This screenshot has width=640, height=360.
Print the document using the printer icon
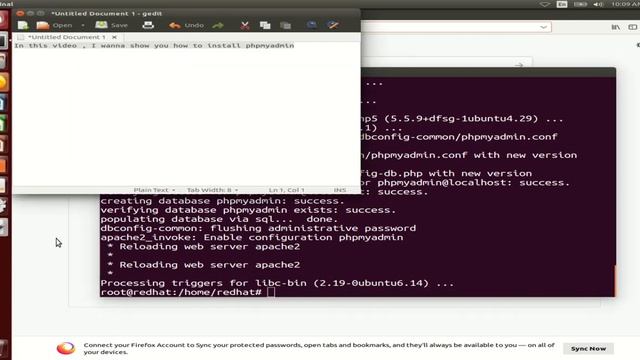tap(148, 25)
